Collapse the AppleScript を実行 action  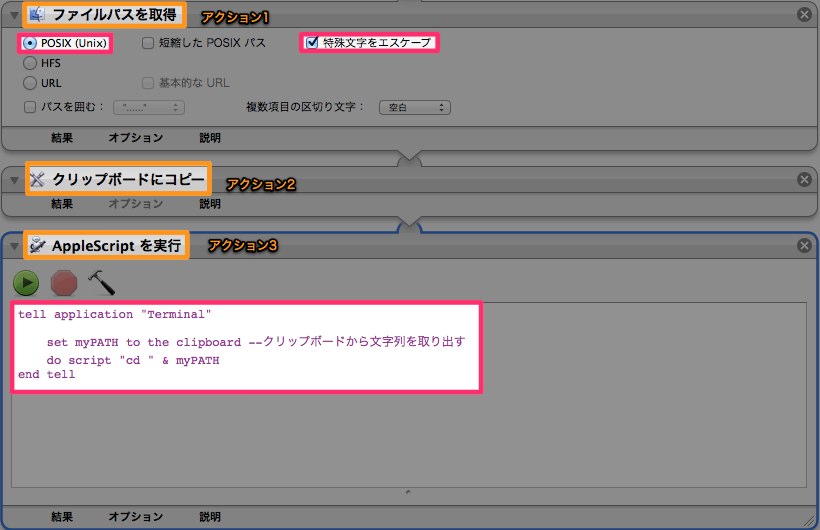point(14,246)
